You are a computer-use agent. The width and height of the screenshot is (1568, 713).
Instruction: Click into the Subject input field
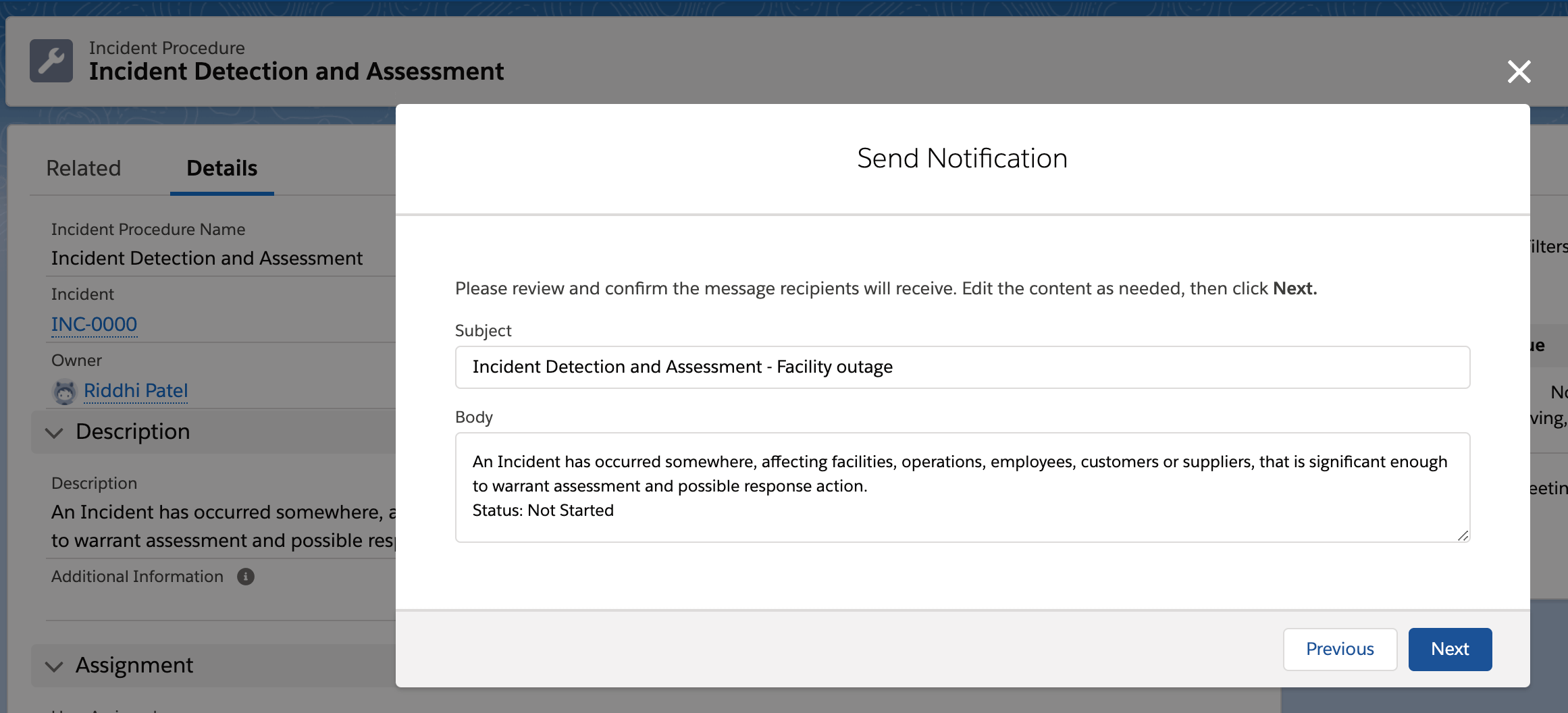click(x=962, y=367)
